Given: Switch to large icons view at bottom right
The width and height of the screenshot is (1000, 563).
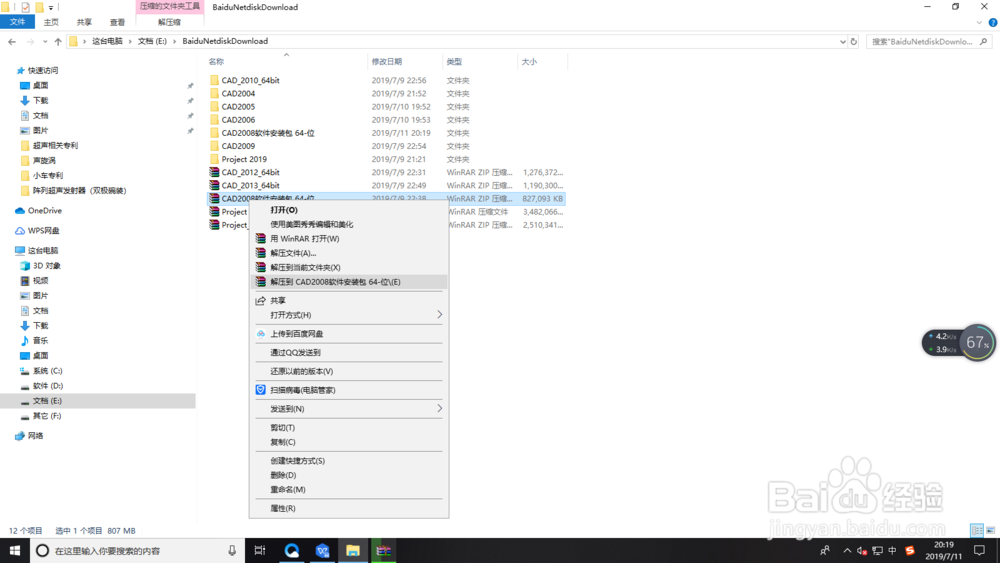Looking at the screenshot, I should pyautogui.click(x=990, y=530).
